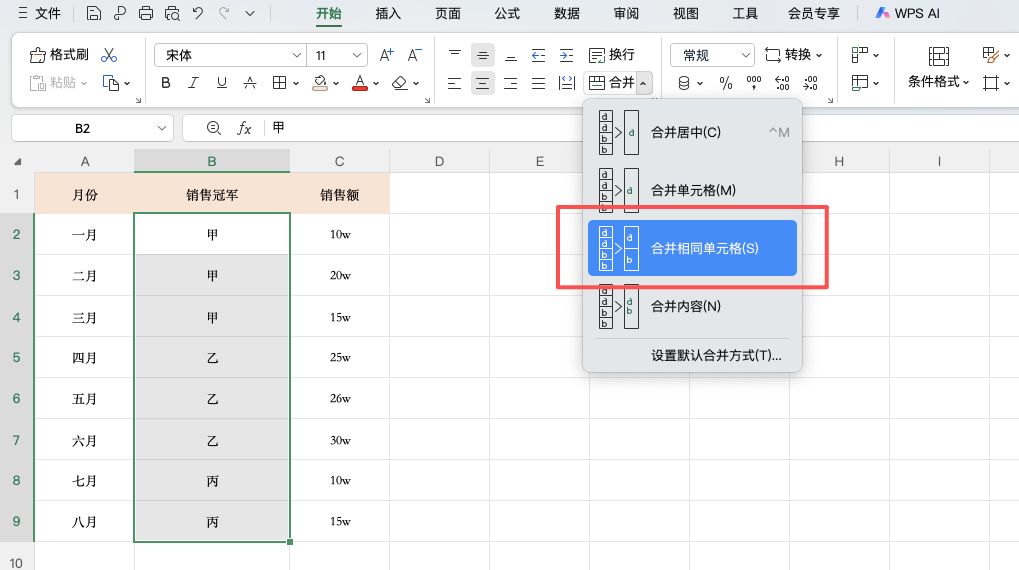Switch to the 插入 ribbon tab
Viewport: 1019px width, 570px height.
pos(388,13)
